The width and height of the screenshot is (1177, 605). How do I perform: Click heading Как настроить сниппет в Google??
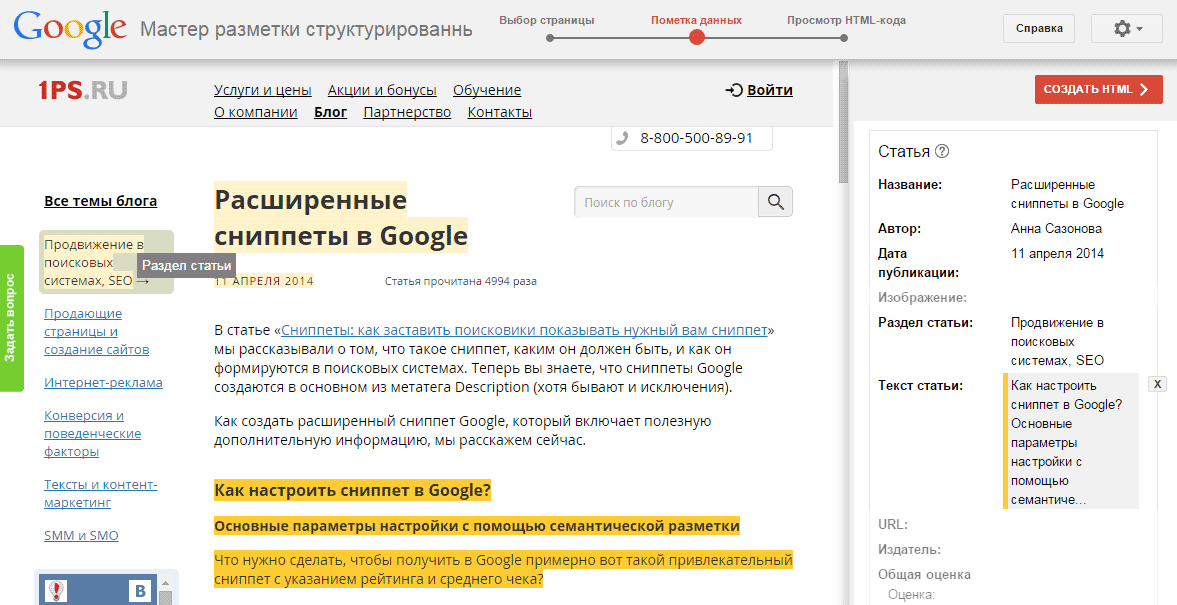352,491
